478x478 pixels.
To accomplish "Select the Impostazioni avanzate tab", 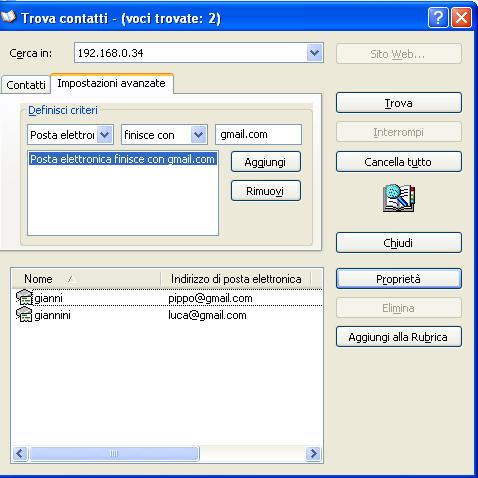I will click(111, 83).
